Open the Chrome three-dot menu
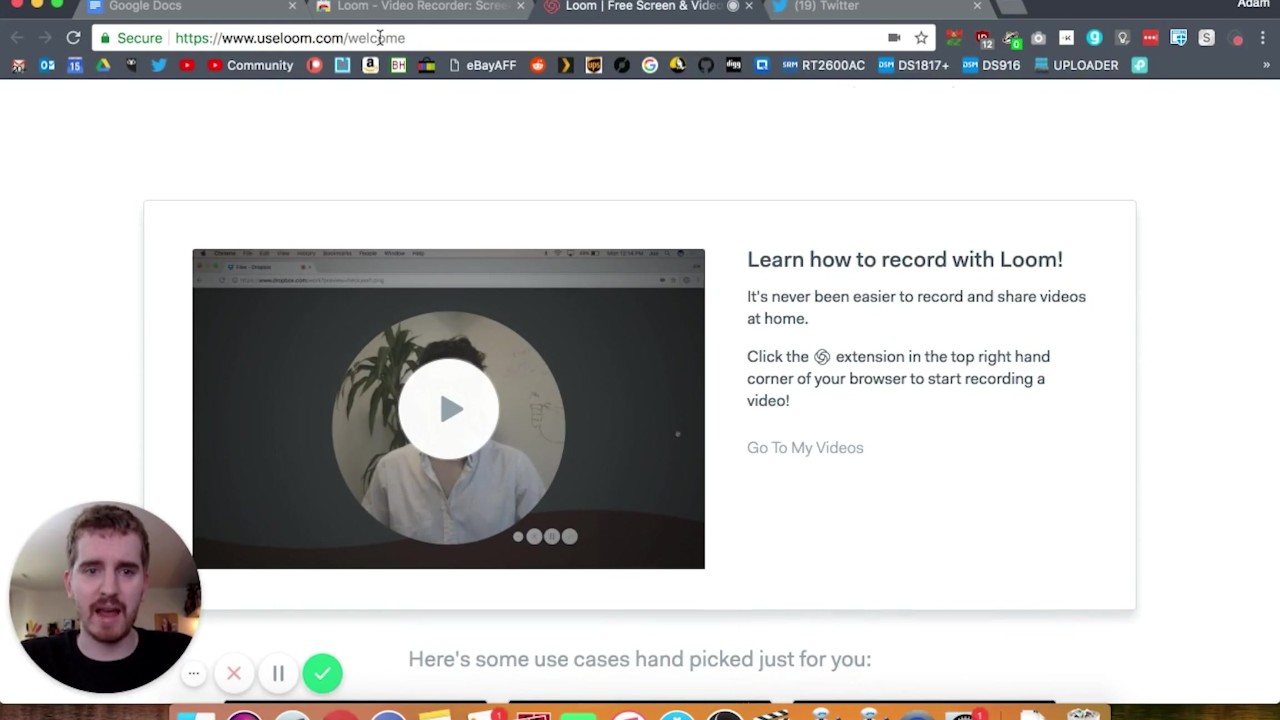The width and height of the screenshot is (1280, 720). 1264,38
